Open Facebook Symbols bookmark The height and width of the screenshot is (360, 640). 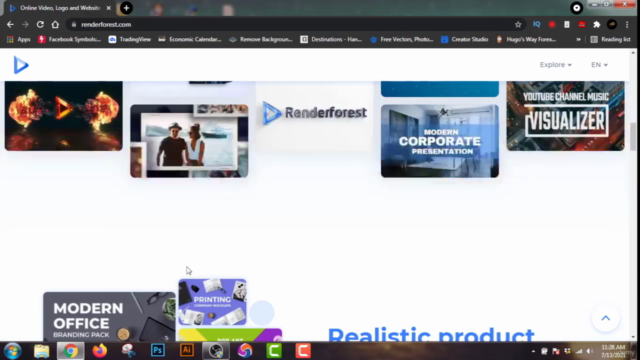[69, 39]
